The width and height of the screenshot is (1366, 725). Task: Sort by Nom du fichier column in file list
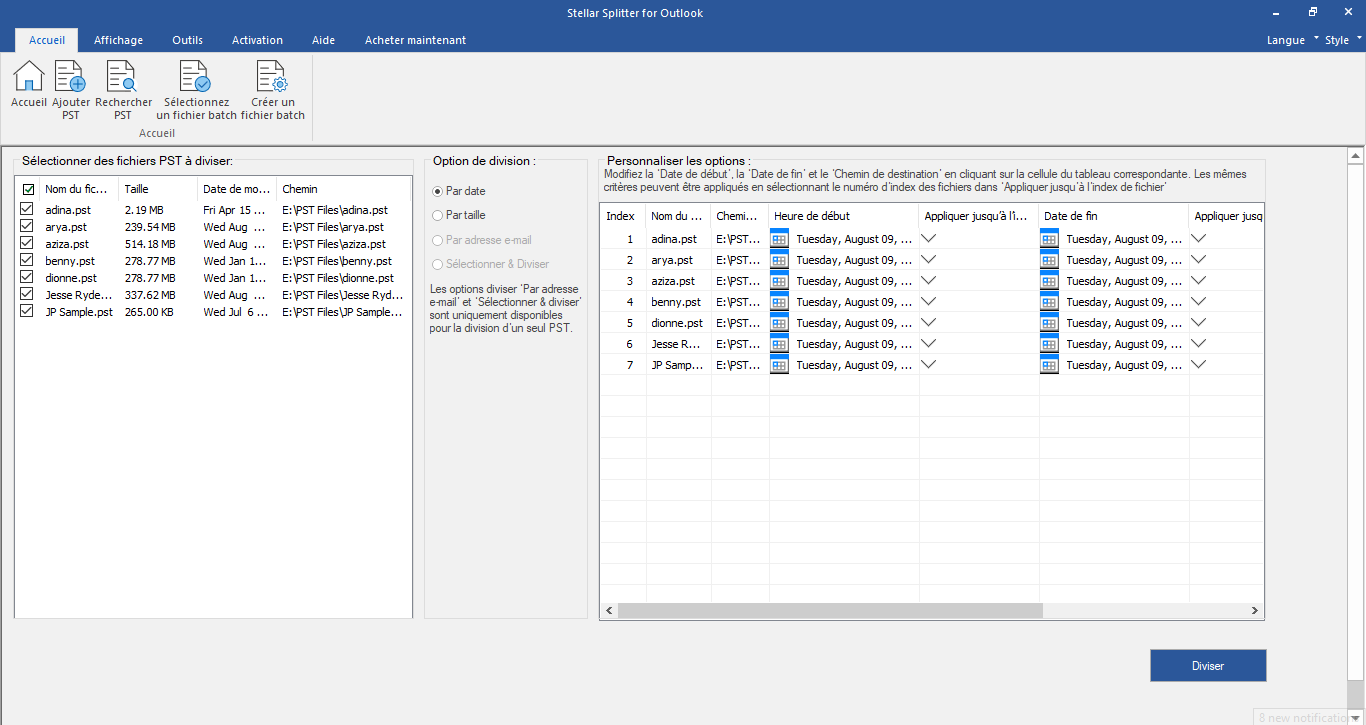(77, 189)
